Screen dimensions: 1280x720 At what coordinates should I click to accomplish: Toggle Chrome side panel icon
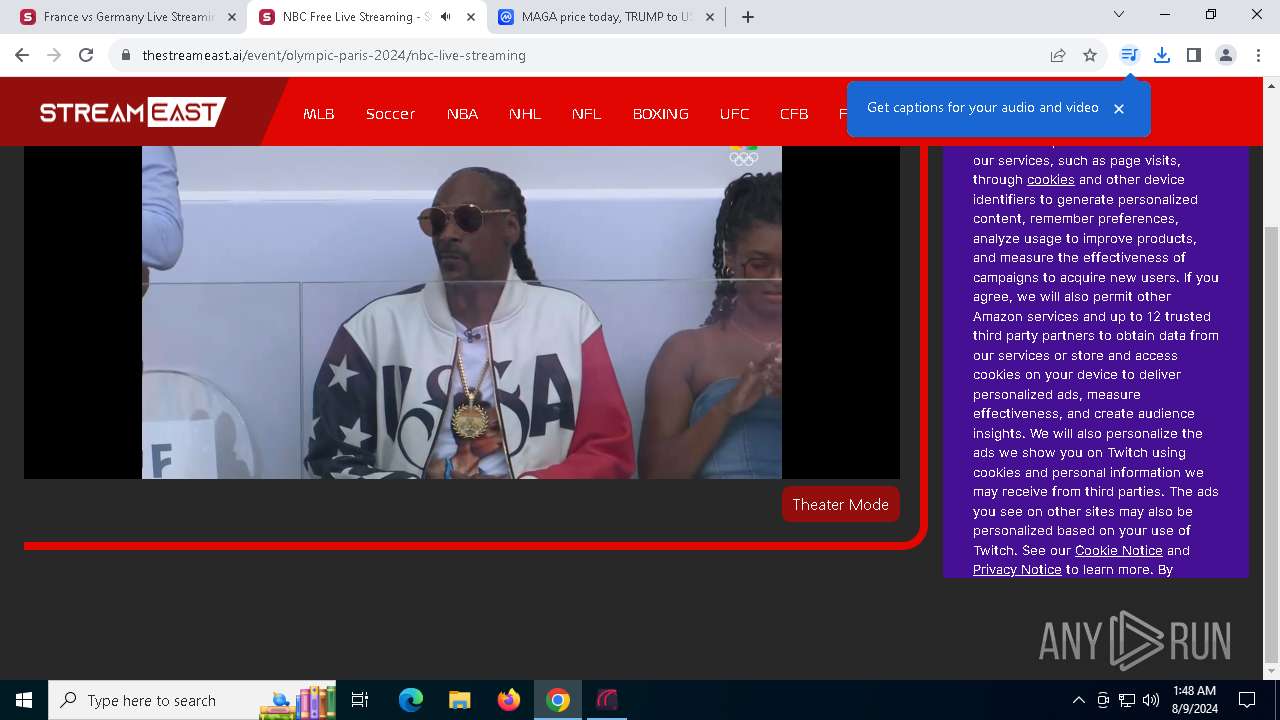[1194, 55]
